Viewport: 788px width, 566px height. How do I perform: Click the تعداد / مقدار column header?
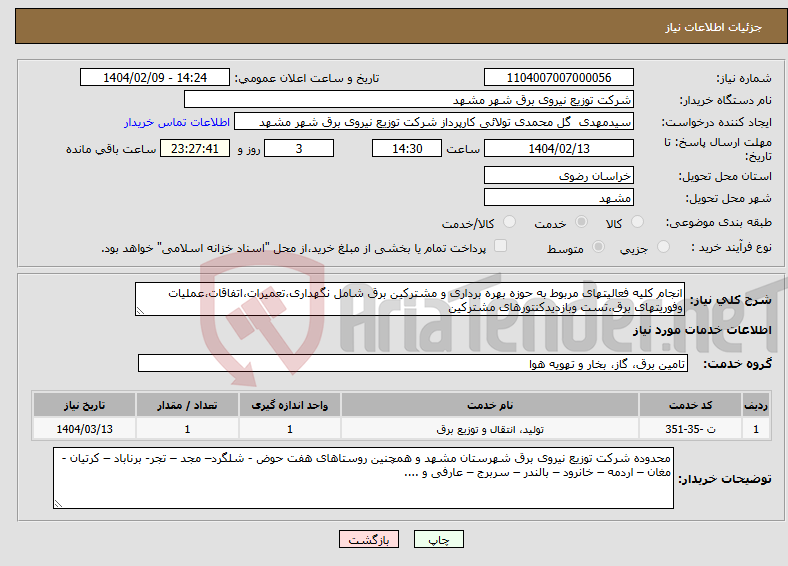tap(187, 405)
